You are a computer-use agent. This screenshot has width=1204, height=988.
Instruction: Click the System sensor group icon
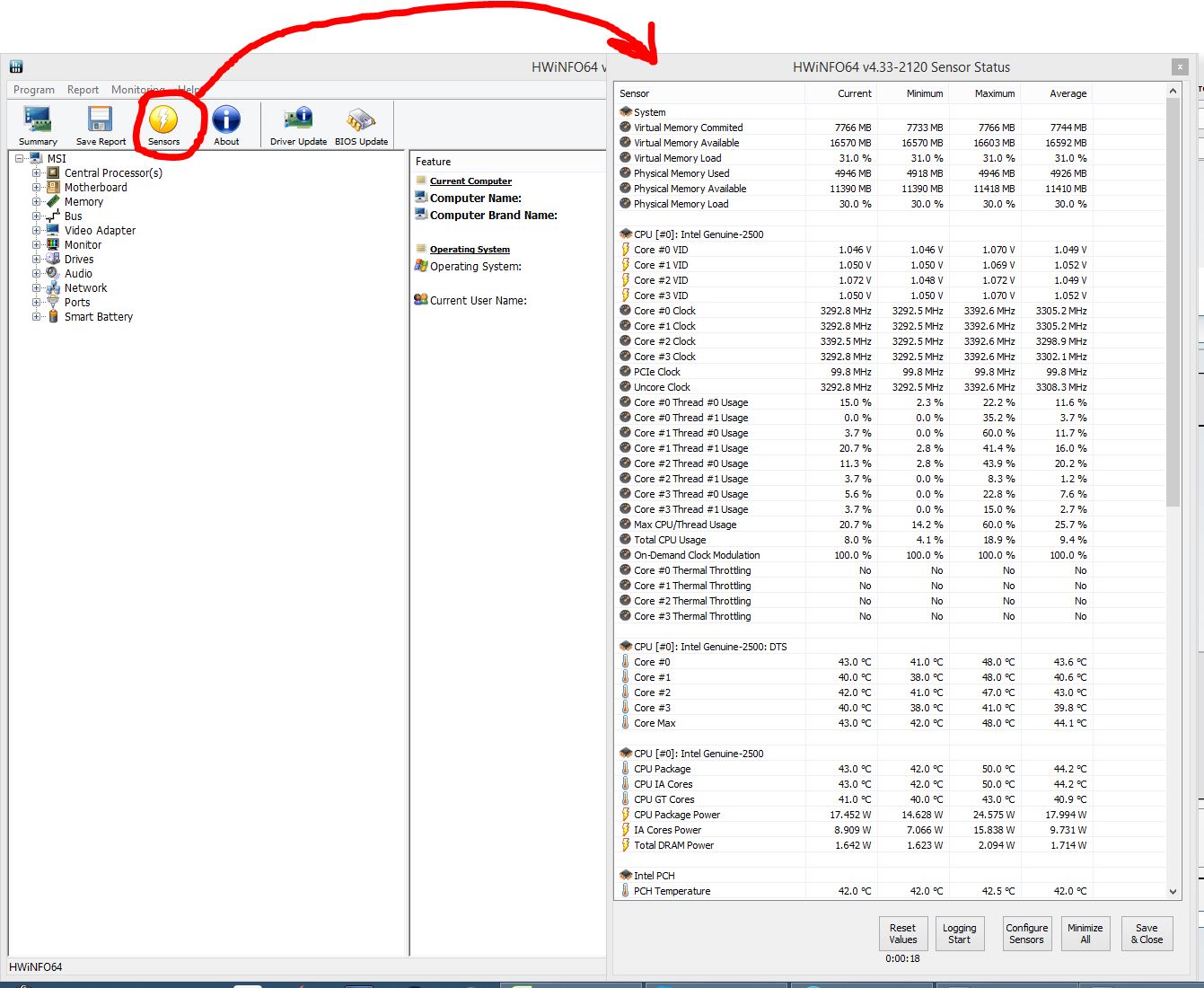click(x=626, y=112)
